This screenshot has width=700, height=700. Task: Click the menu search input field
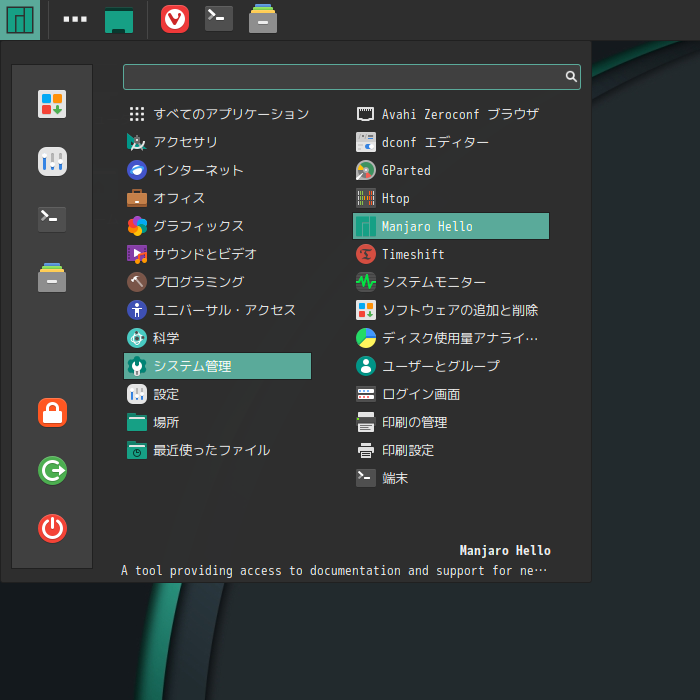coord(342,76)
